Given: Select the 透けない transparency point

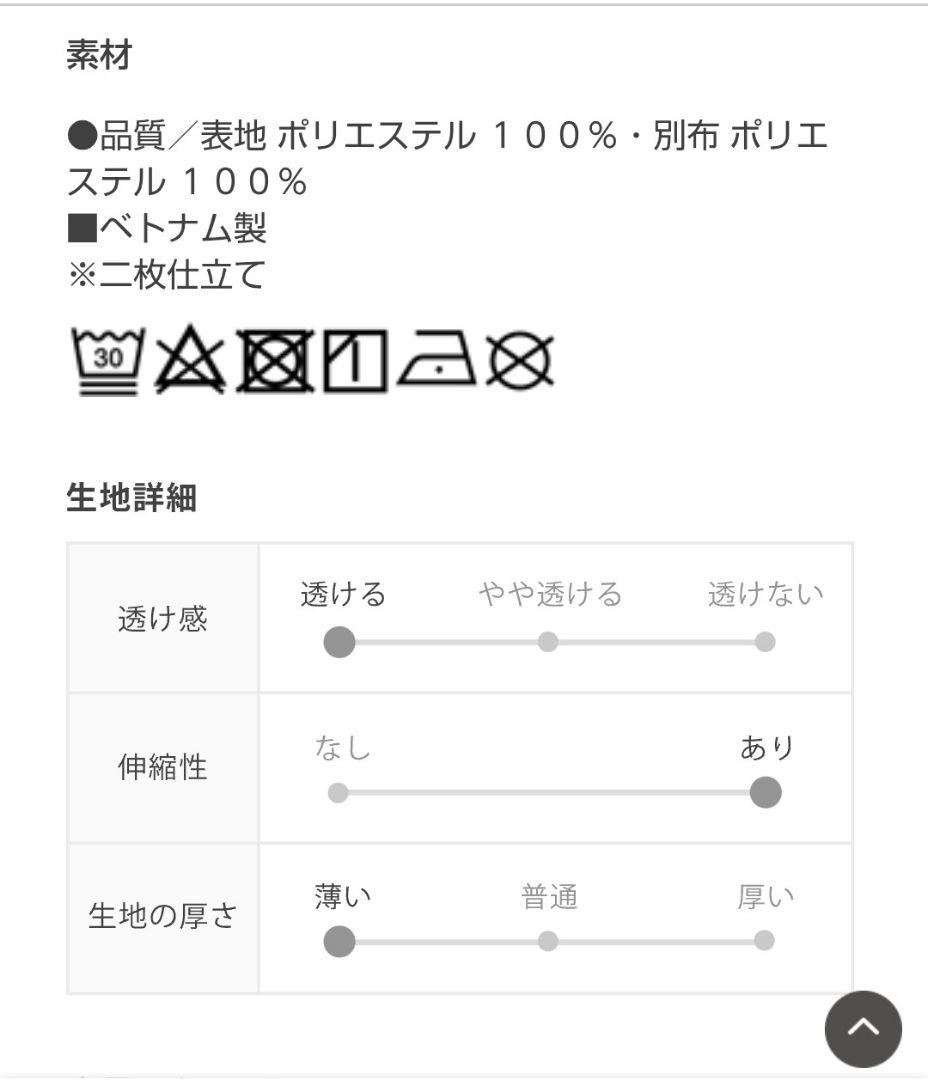Looking at the screenshot, I should pos(765,642).
